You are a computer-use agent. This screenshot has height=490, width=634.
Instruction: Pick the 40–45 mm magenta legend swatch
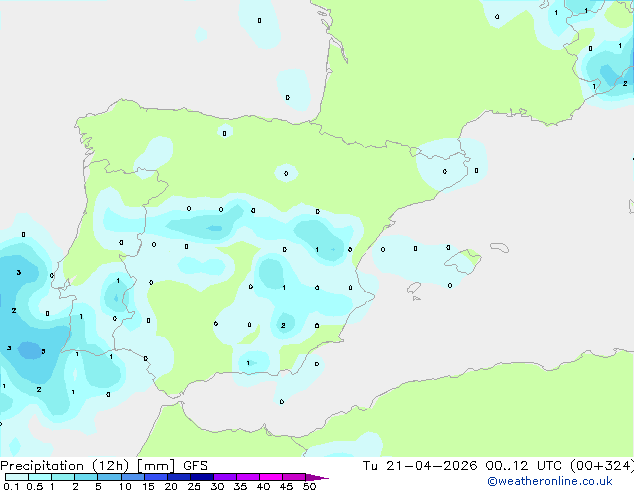pyautogui.click(x=271, y=477)
